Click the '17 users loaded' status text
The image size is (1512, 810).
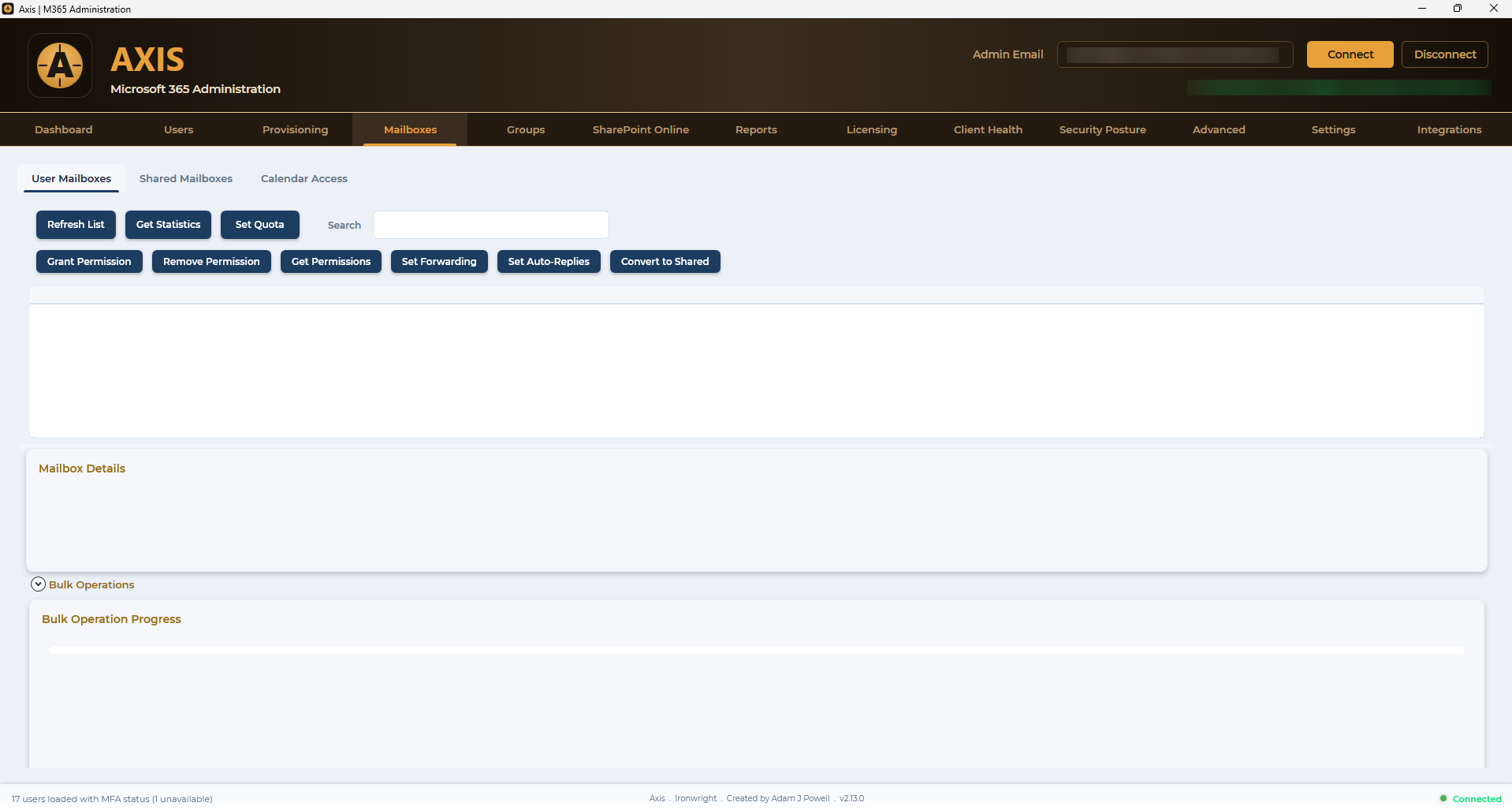click(x=112, y=799)
